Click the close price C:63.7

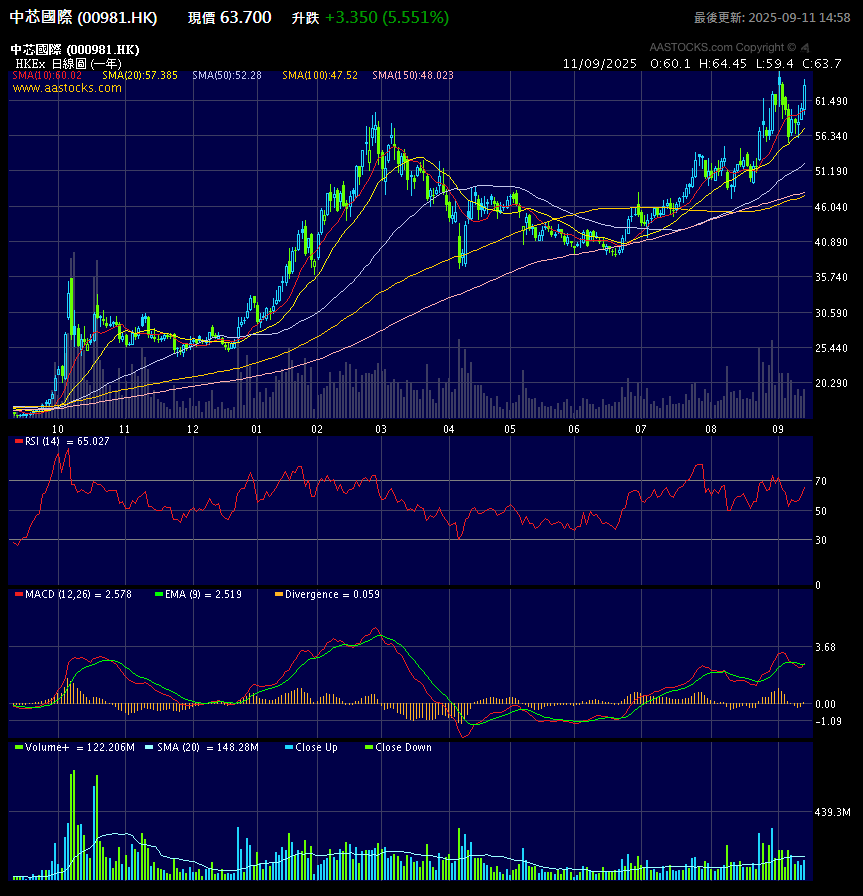coord(822,63)
